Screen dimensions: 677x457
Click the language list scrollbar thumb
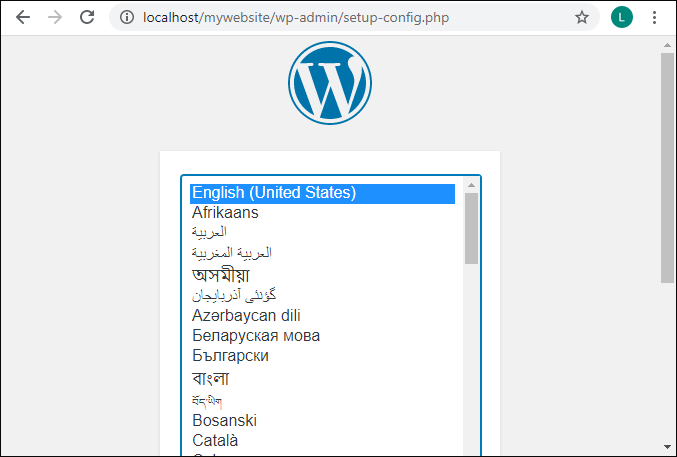(x=471, y=228)
